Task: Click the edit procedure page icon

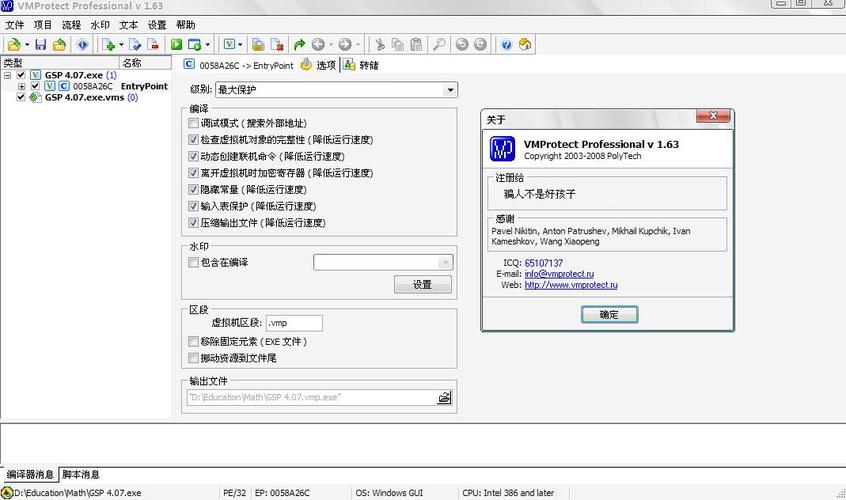Action: click(x=135, y=45)
